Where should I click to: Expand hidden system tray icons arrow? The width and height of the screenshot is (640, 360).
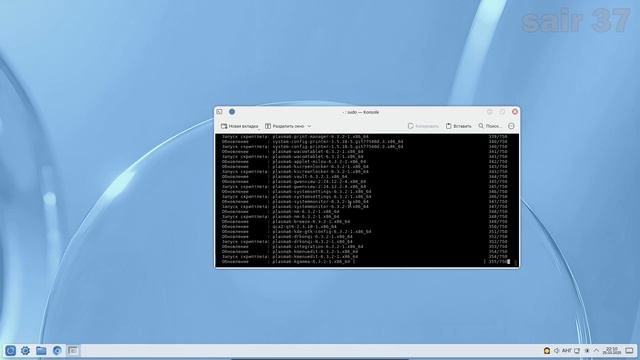point(596,351)
